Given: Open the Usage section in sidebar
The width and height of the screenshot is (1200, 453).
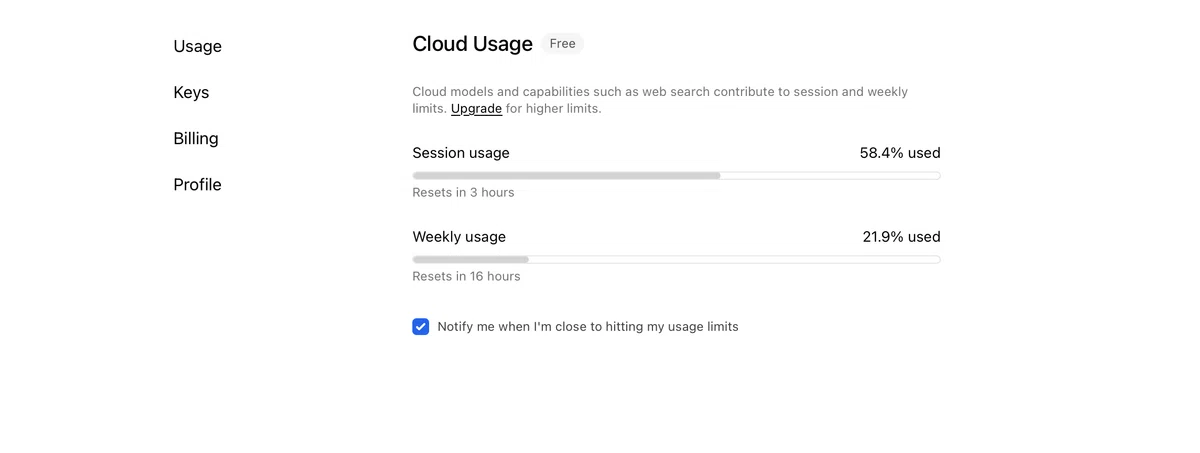Looking at the screenshot, I should click(197, 46).
